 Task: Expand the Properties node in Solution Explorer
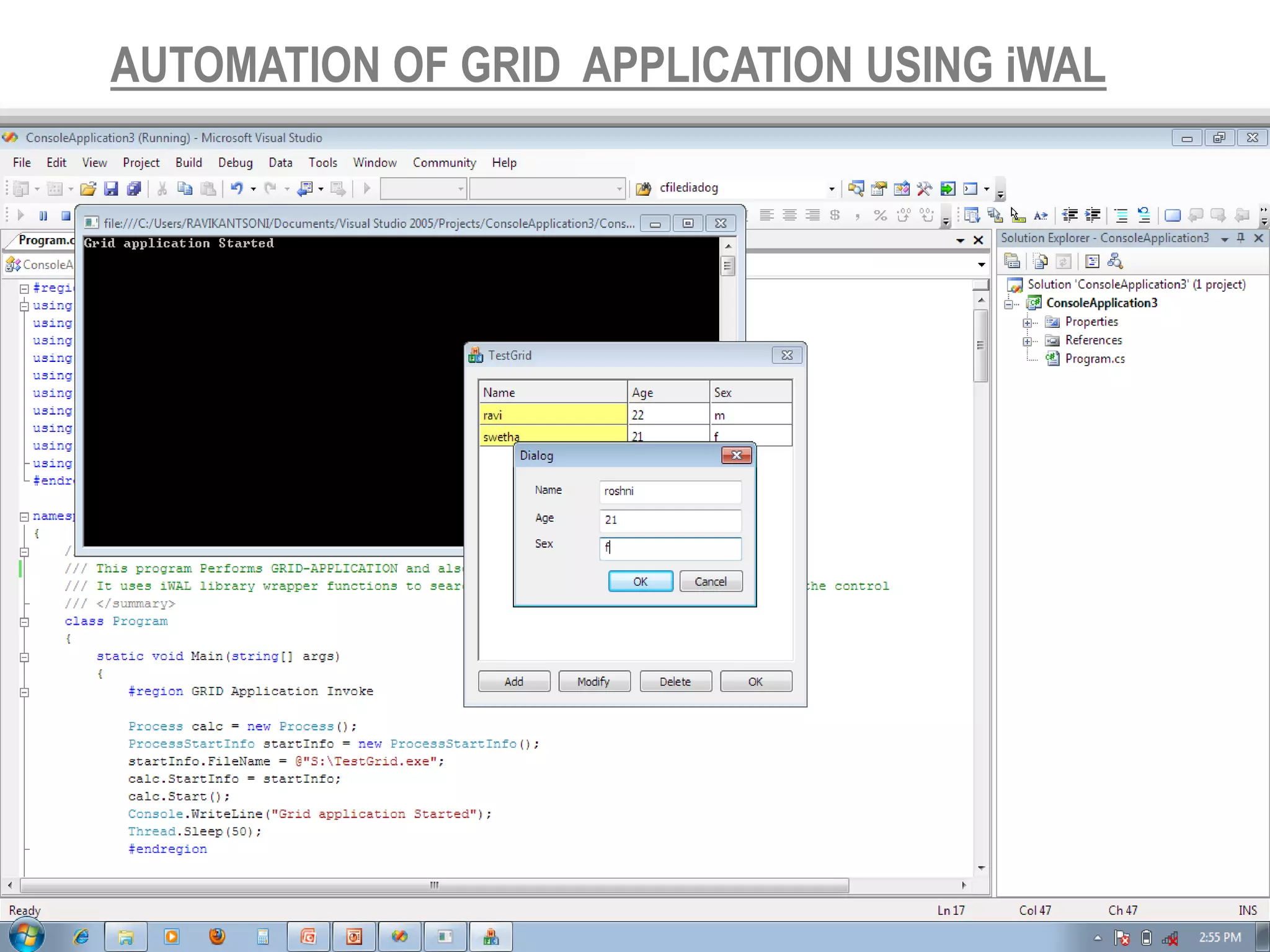point(1028,322)
